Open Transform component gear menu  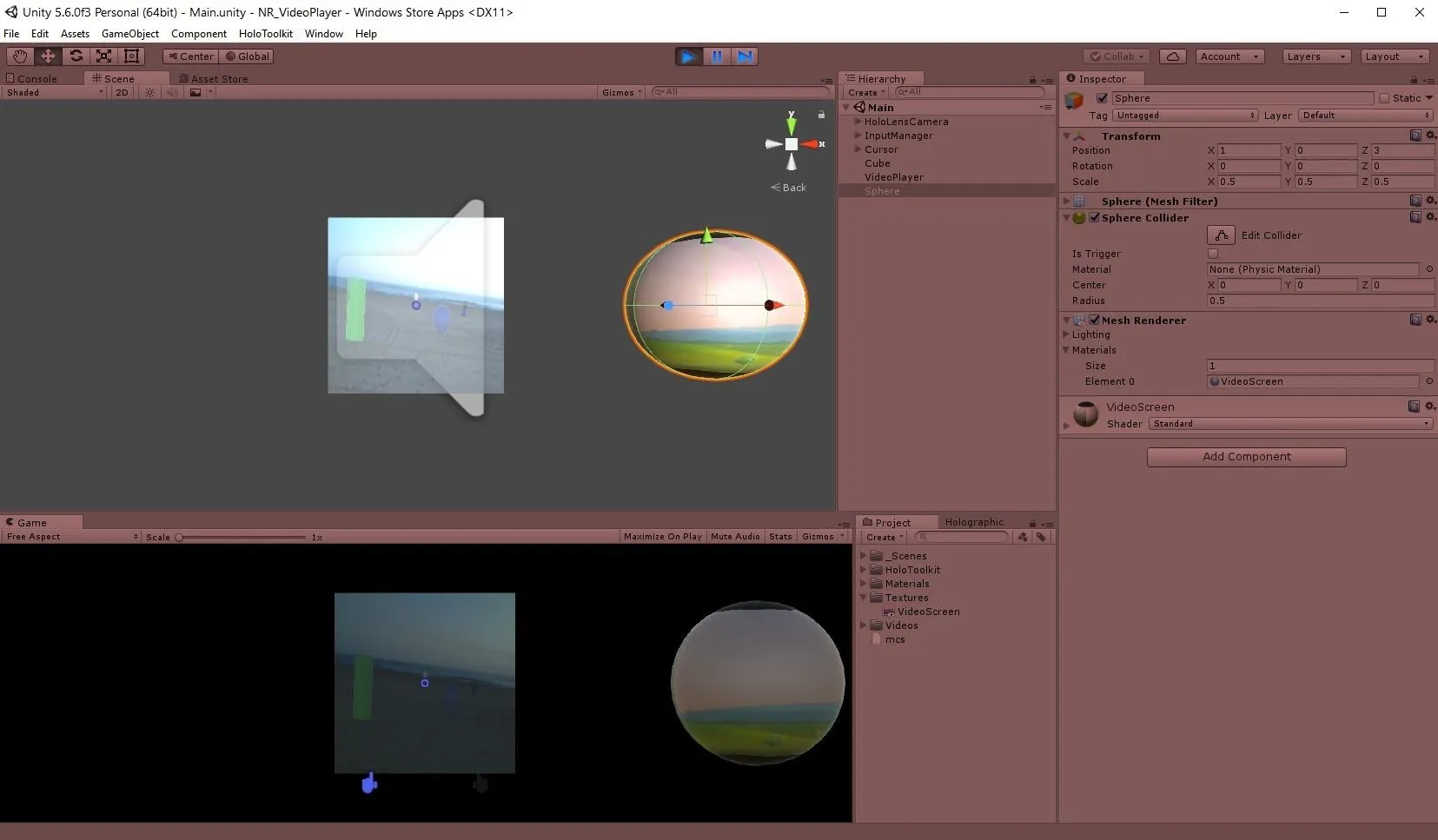pos(1431,136)
